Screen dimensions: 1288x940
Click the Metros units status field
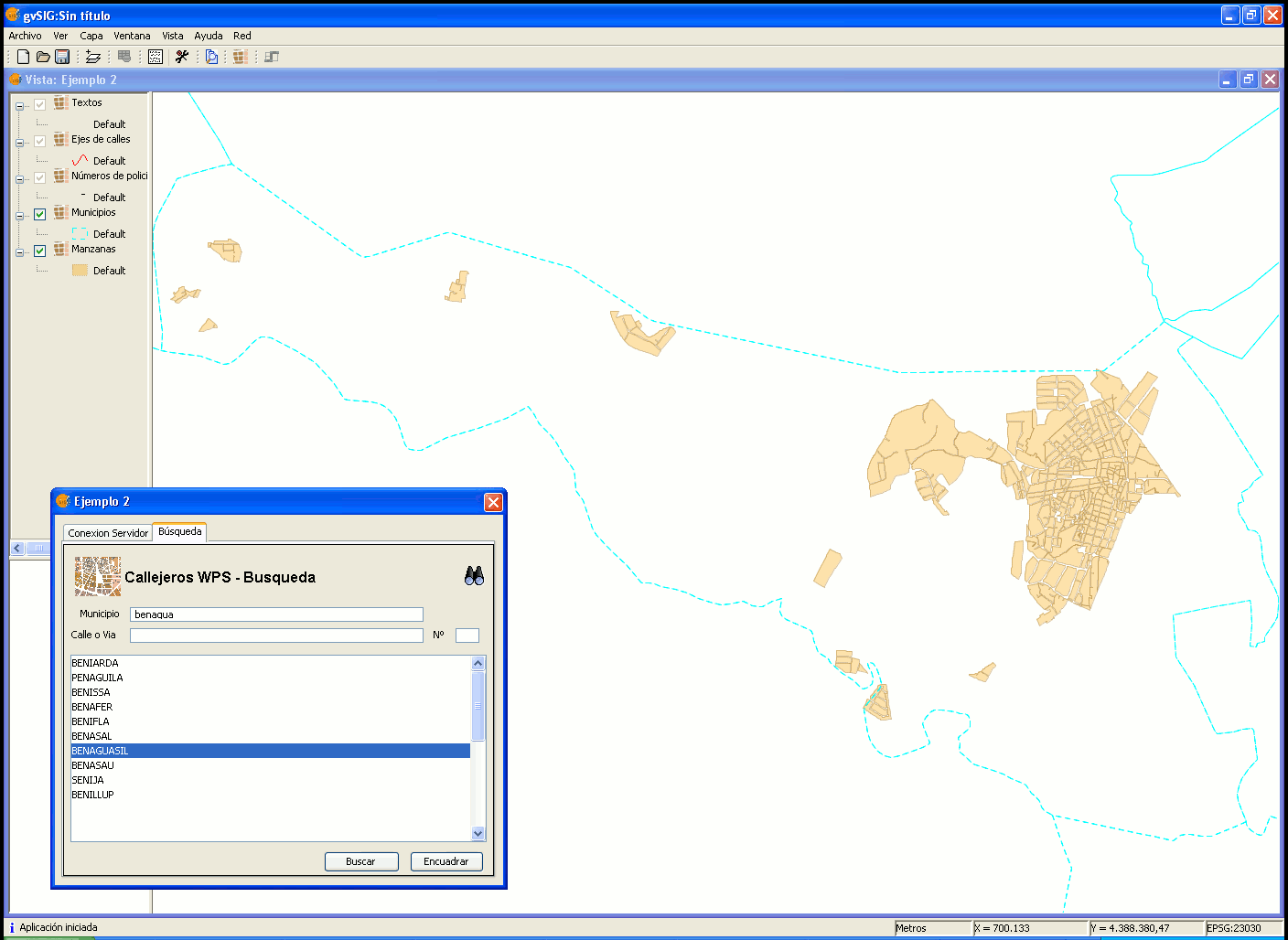click(x=932, y=928)
